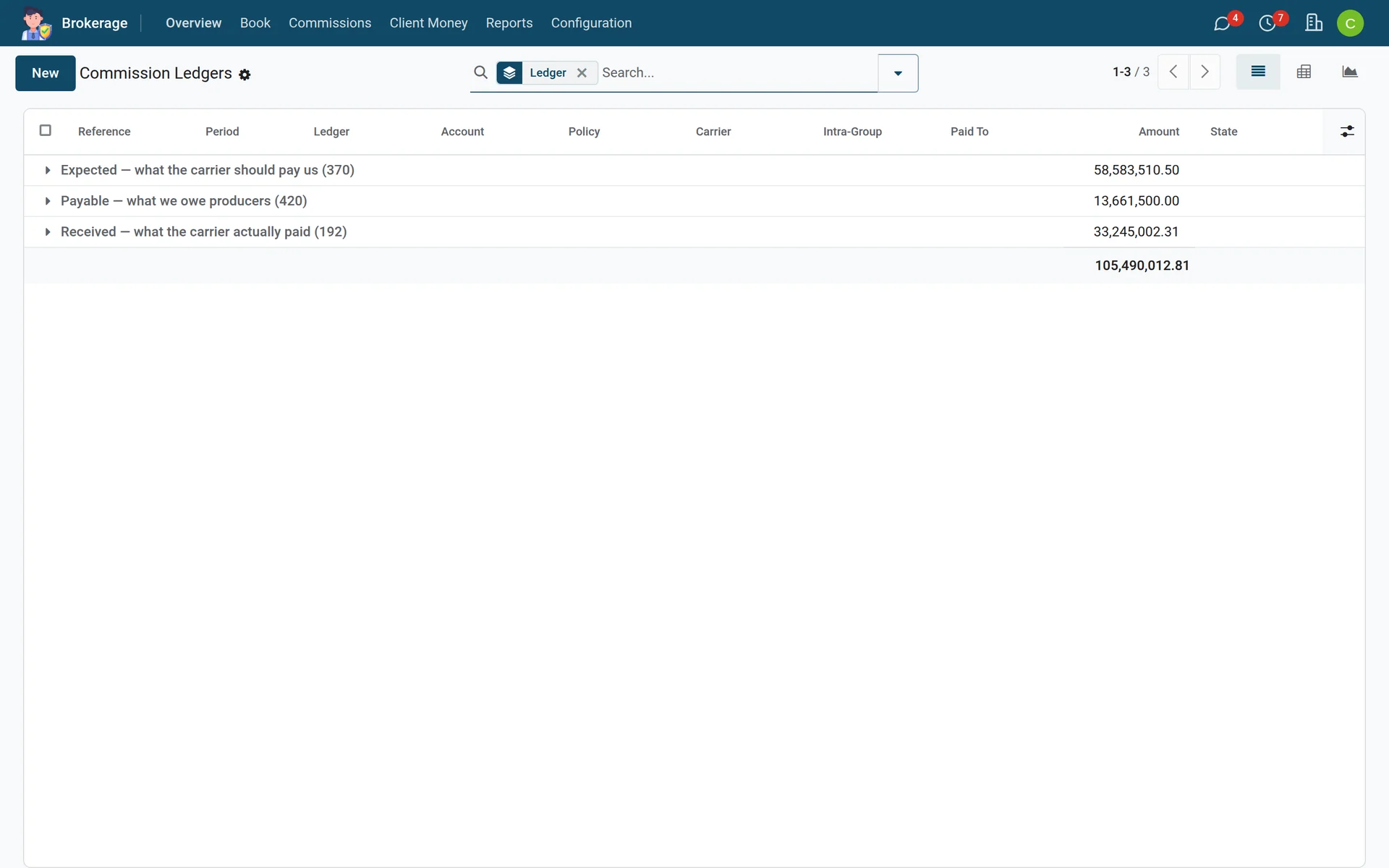Select the list view icon
Screen dimensions: 1389x868
pos(1258,72)
